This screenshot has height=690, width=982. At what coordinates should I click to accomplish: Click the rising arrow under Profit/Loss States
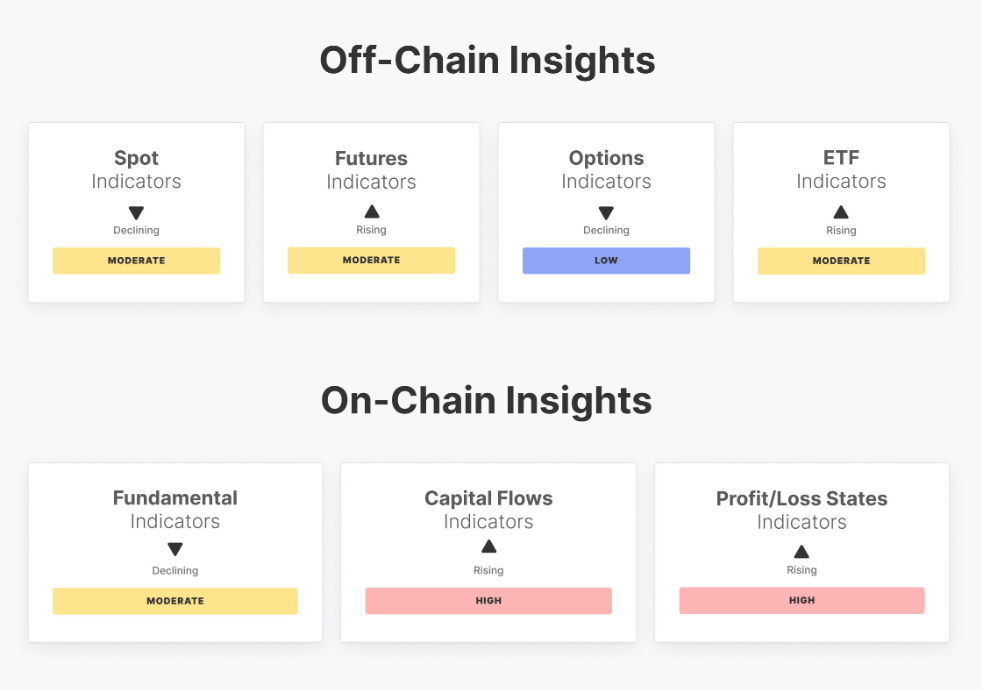(x=802, y=552)
